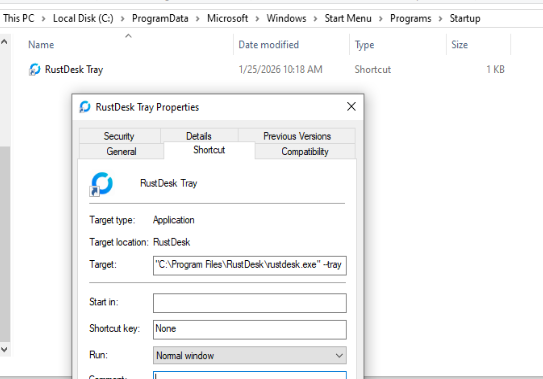This screenshot has width=543, height=379.
Task: Expand chevron after Local Disk (C:)
Action: 123,18
